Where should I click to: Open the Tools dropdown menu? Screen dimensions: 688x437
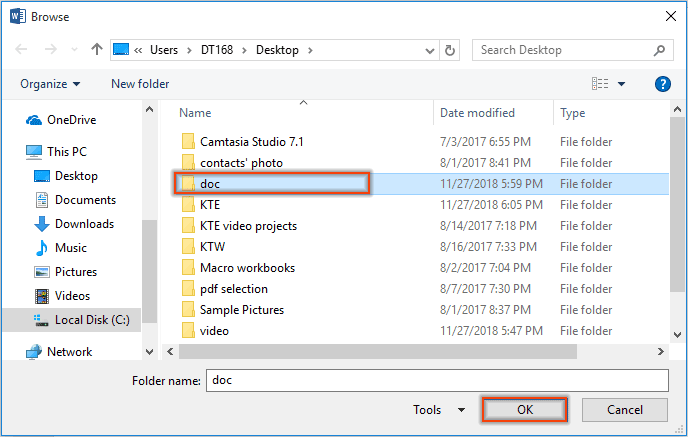[438, 410]
